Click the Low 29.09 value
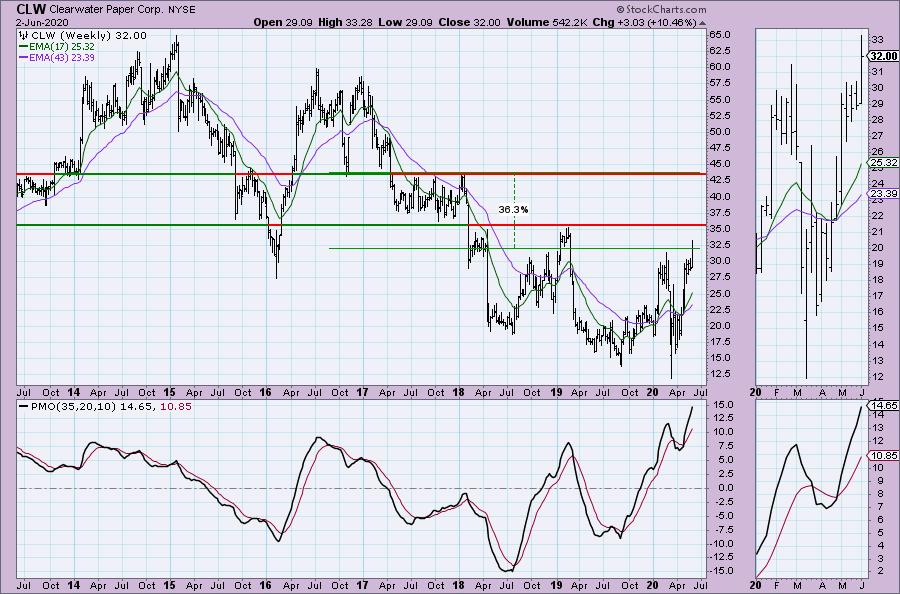This screenshot has width=900, height=594. 405,22
